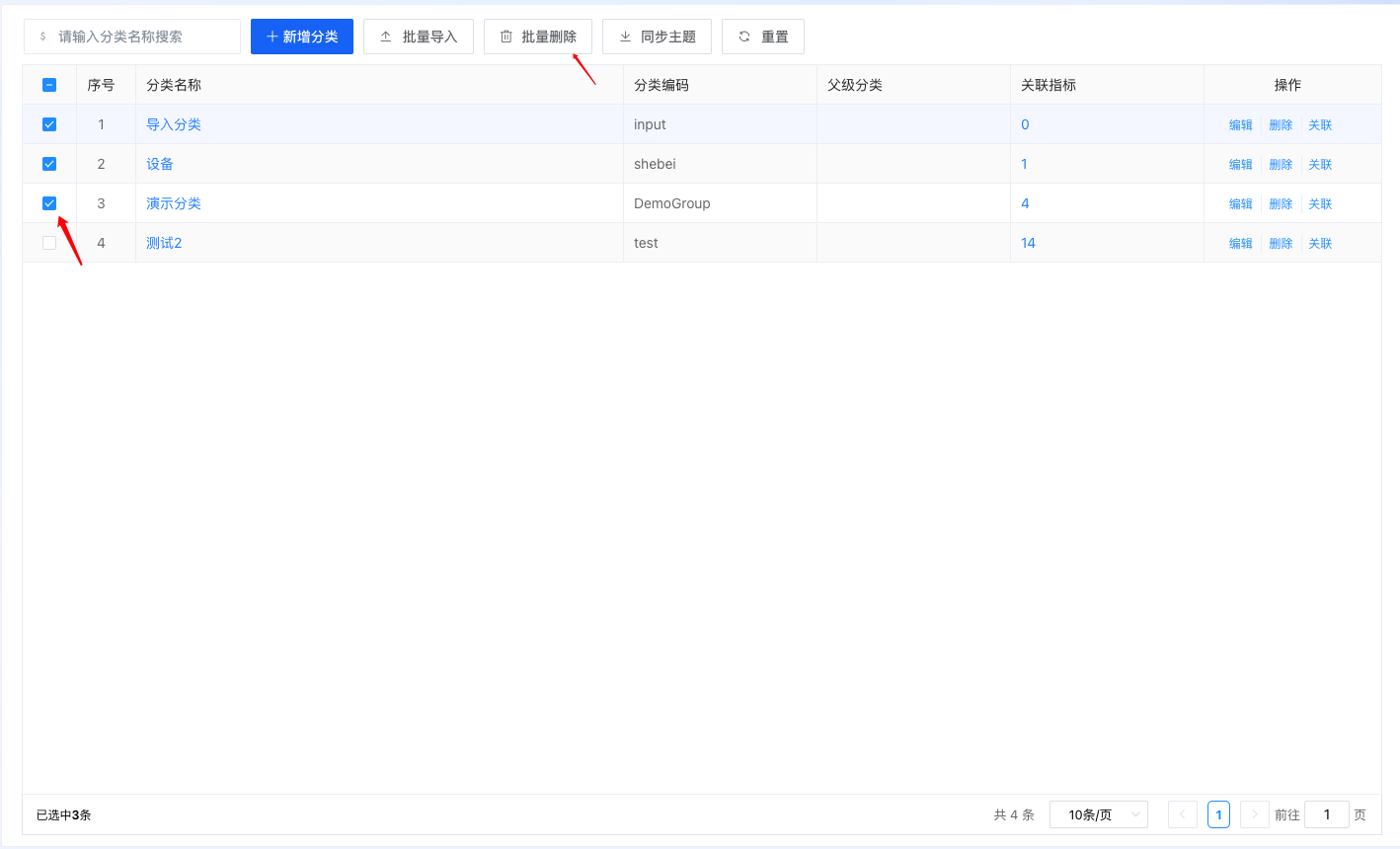This screenshot has height=849, width=1400.
Task: Uncheck the 导入分类 row checkbox
Action: tap(49, 124)
